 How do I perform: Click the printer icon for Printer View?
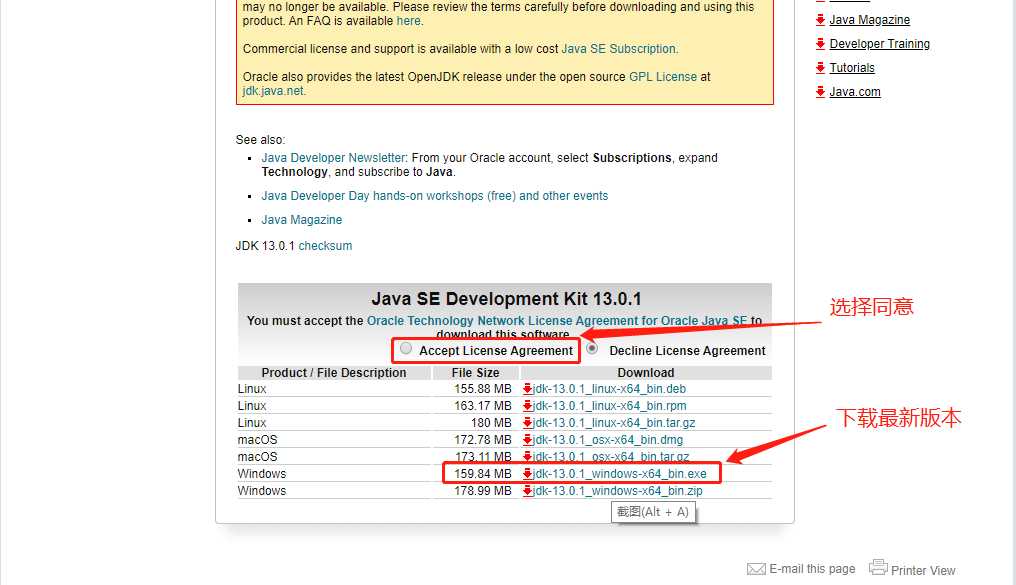(x=878, y=567)
